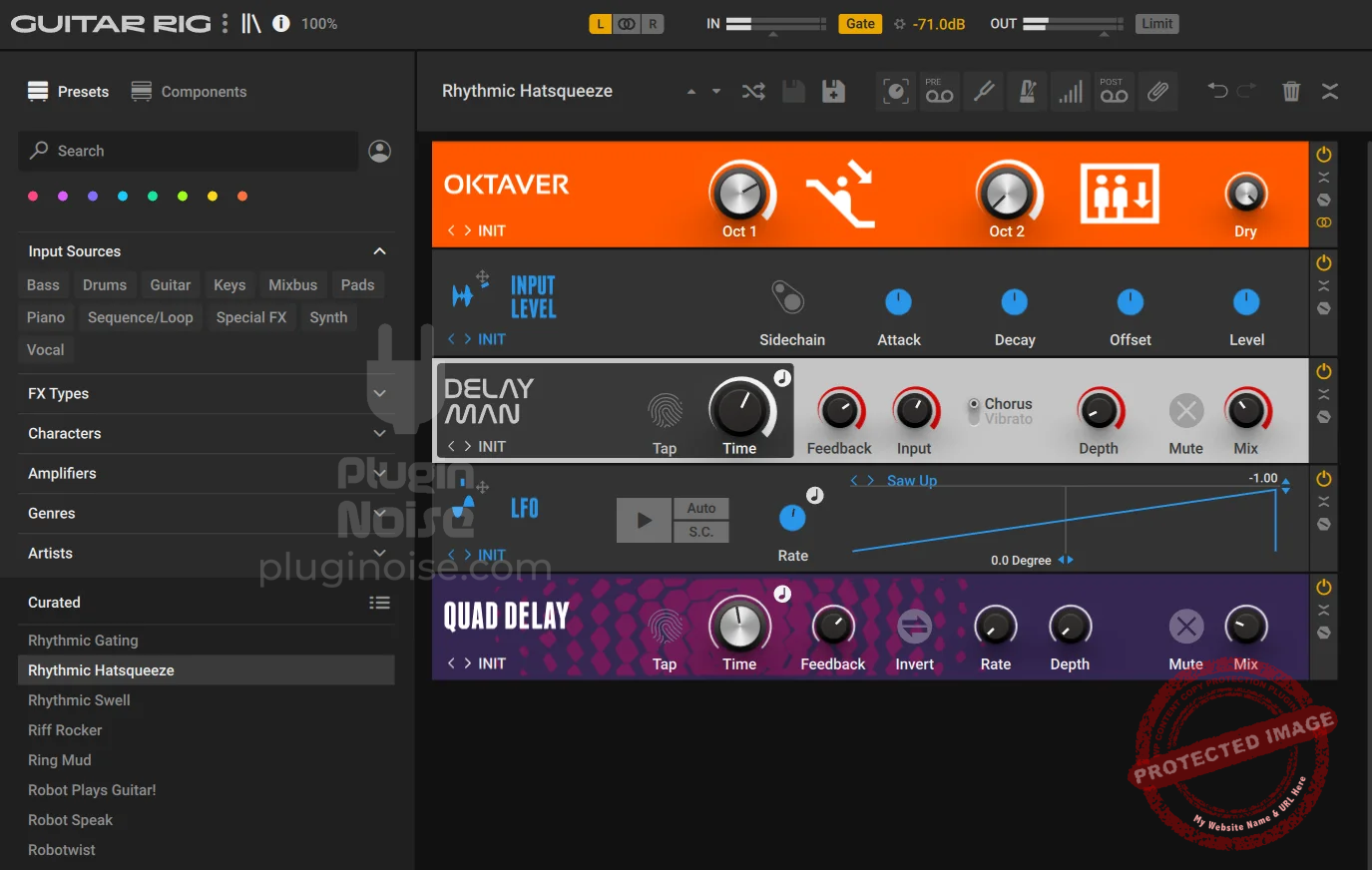
Task: Collapse the Input Sources section
Action: (379, 251)
